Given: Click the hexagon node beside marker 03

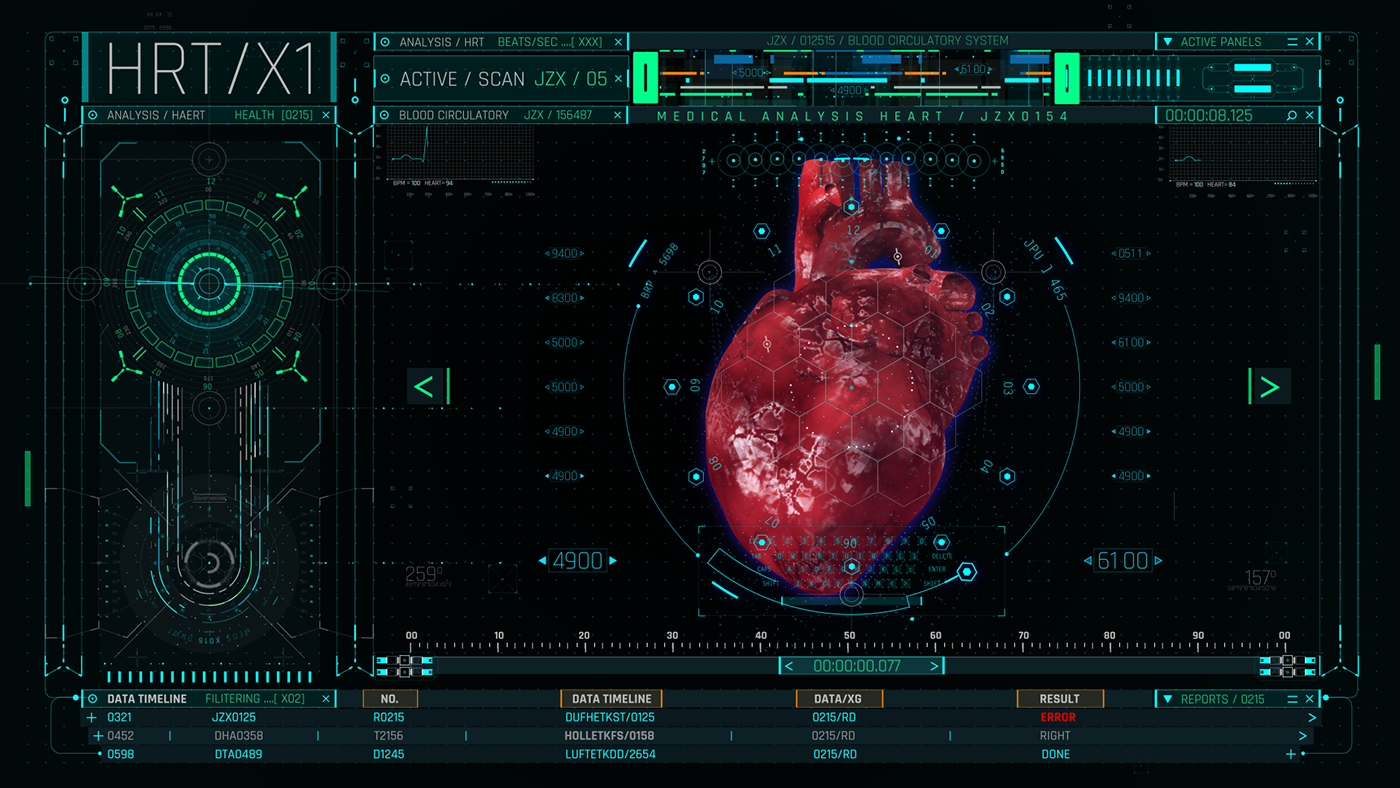Looking at the screenshot, I should pyautogui.click(x=1032, y=386).
